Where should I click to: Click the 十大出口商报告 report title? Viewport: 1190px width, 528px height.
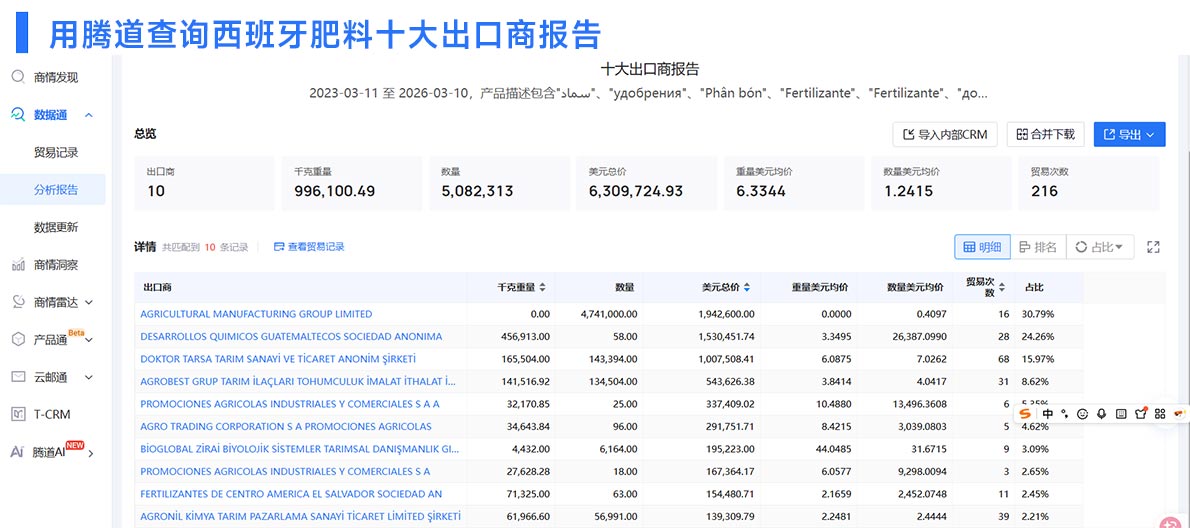coord(650,69)
